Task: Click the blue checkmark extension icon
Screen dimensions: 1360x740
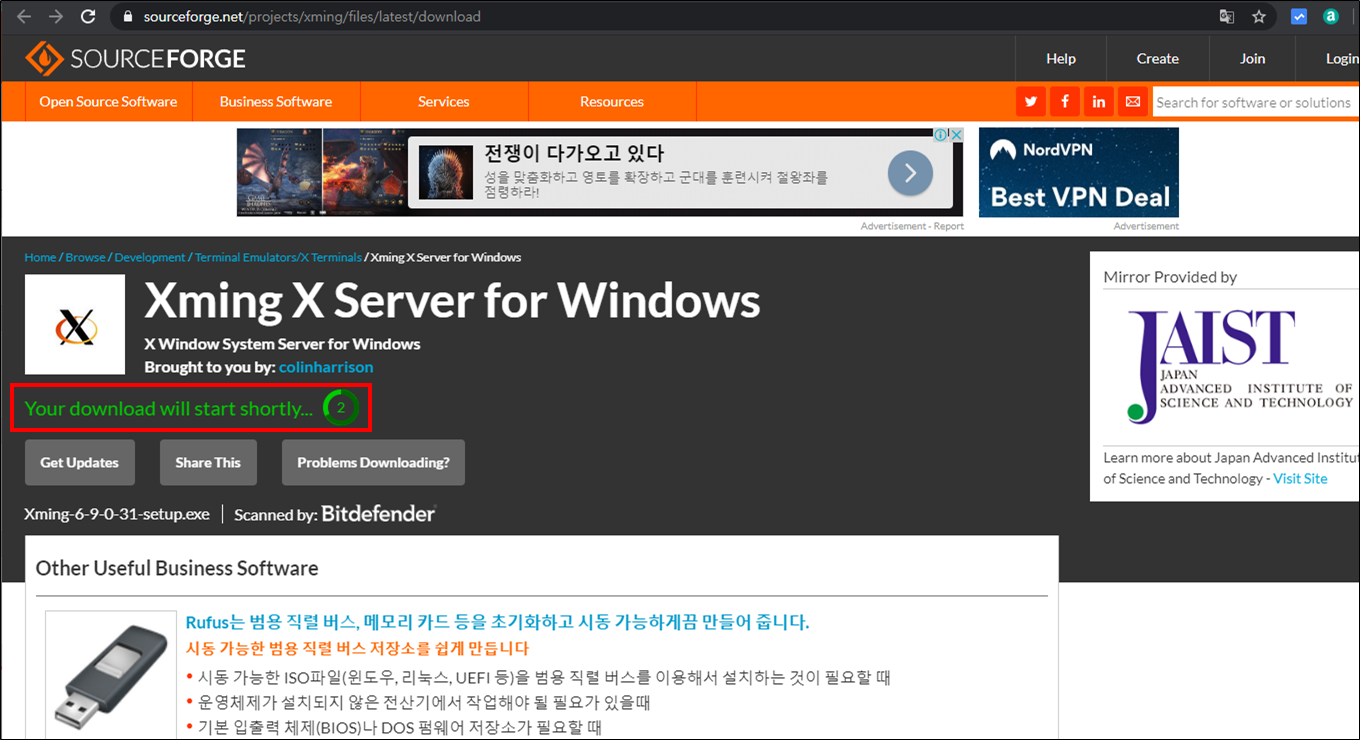Action: [x=1299, y=17]
